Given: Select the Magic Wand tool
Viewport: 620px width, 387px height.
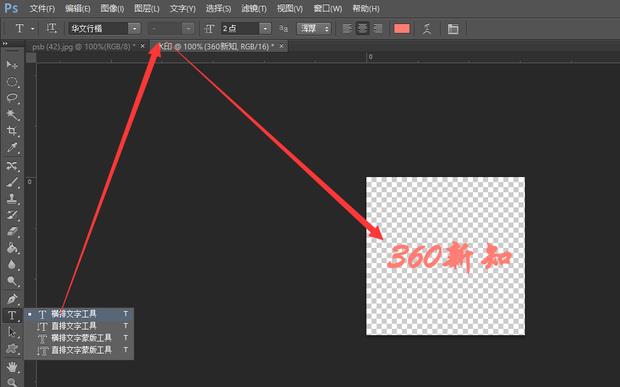Looking at the screenshot, I should (12, 115).
